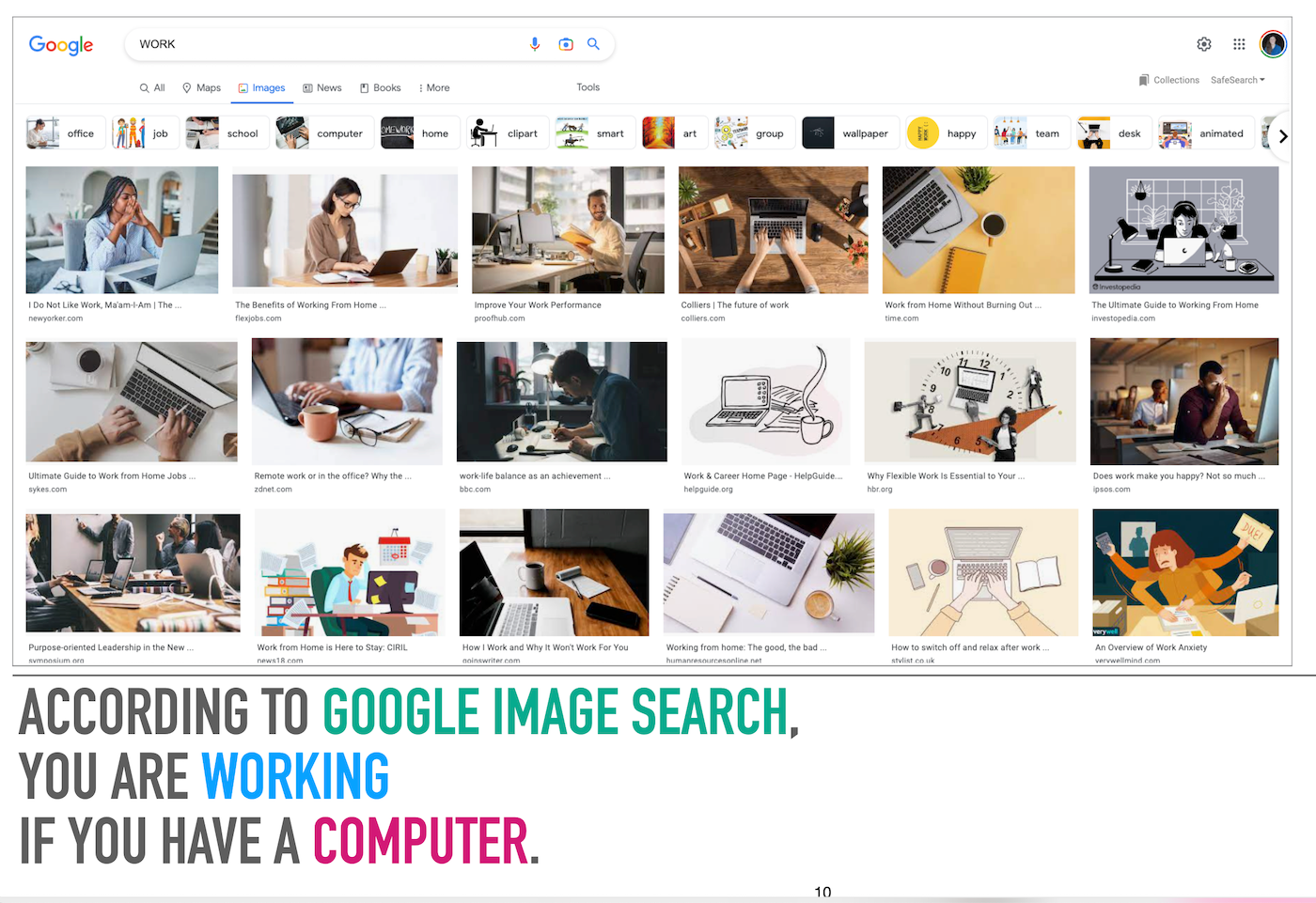Switch to the All tab
The image size is (1316, 903).
click(x=152, y=87)
